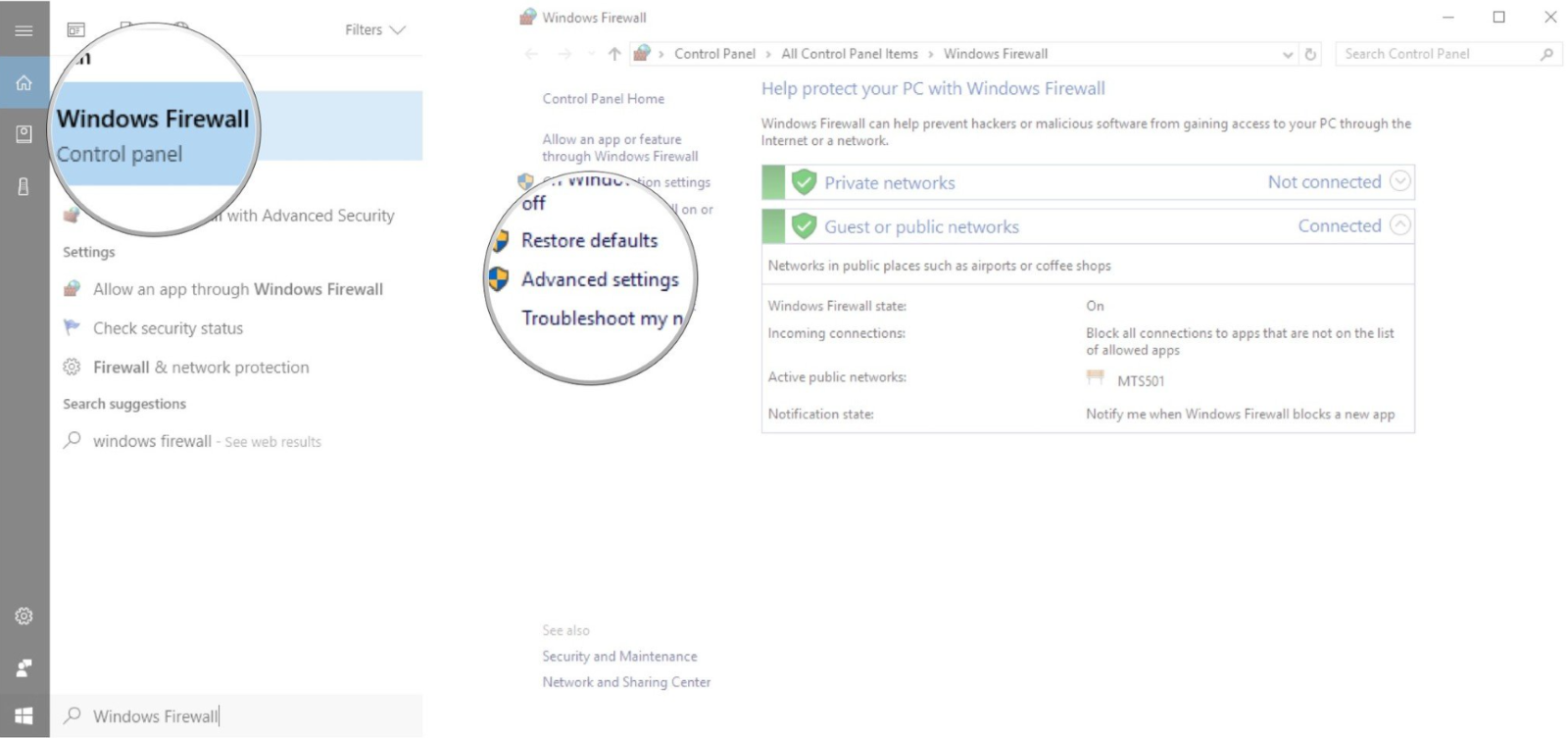
Task: Go back in Control Panel window
Action: [531, 54]
